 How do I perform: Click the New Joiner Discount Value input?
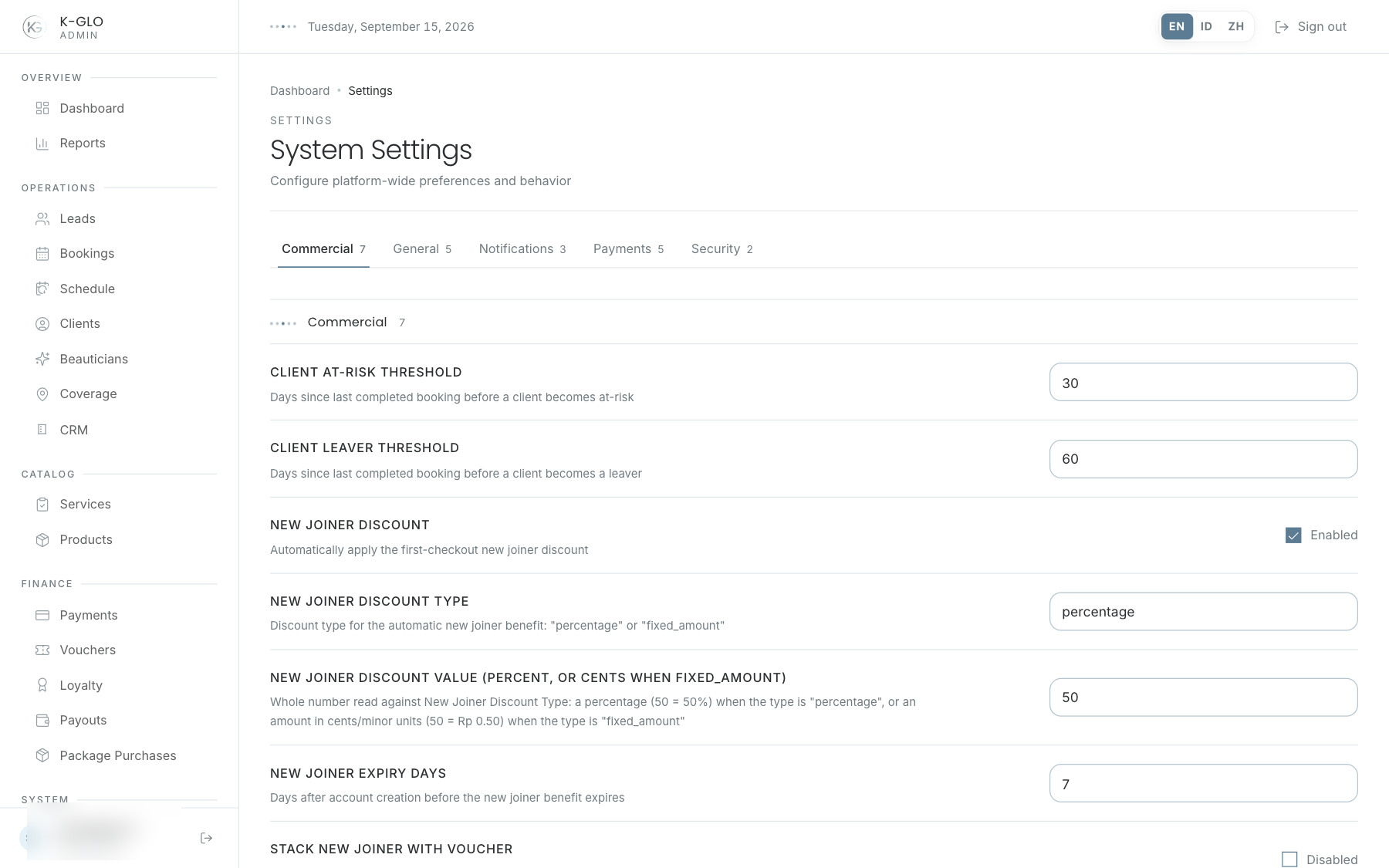[x=1203, y=697]
